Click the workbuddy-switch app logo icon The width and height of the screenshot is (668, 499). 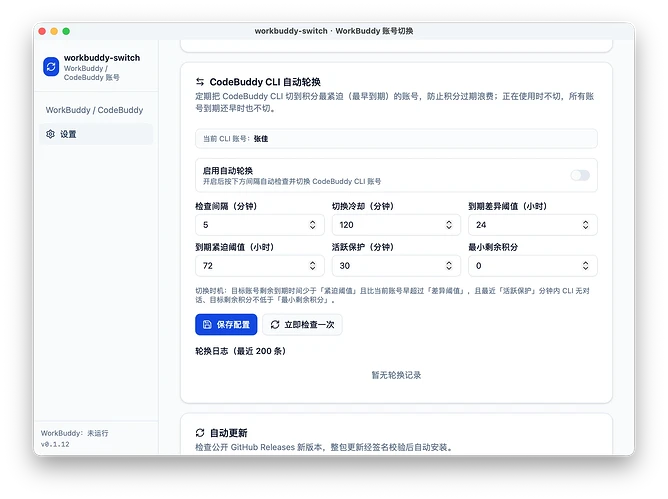click(x=51, y=67)
